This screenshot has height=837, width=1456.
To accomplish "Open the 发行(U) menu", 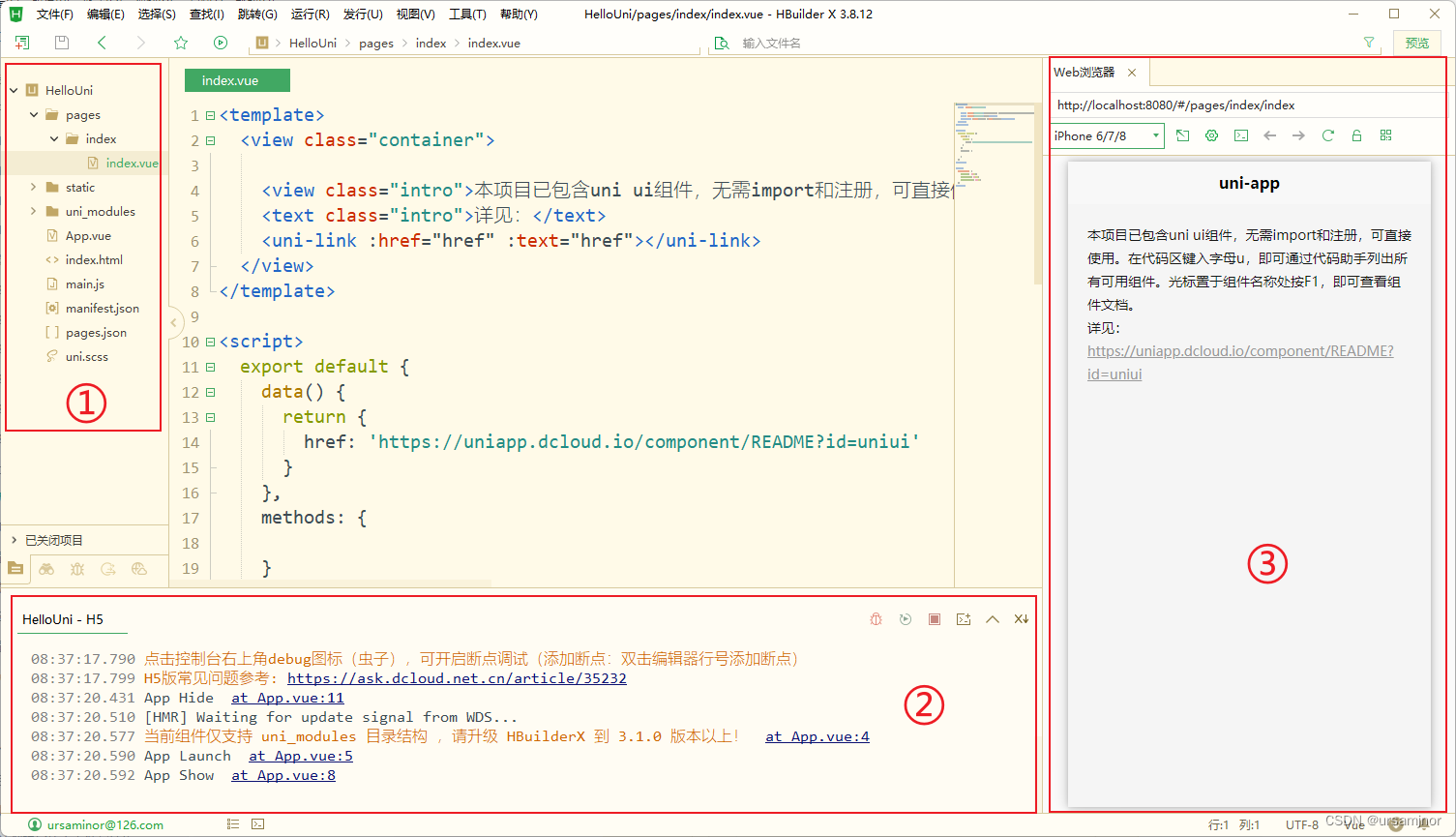I will tap(363, 14).
